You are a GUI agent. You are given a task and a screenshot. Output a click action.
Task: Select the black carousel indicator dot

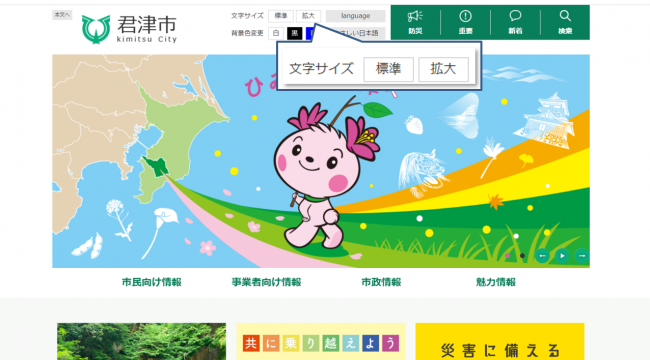click(x=522, y=256)
